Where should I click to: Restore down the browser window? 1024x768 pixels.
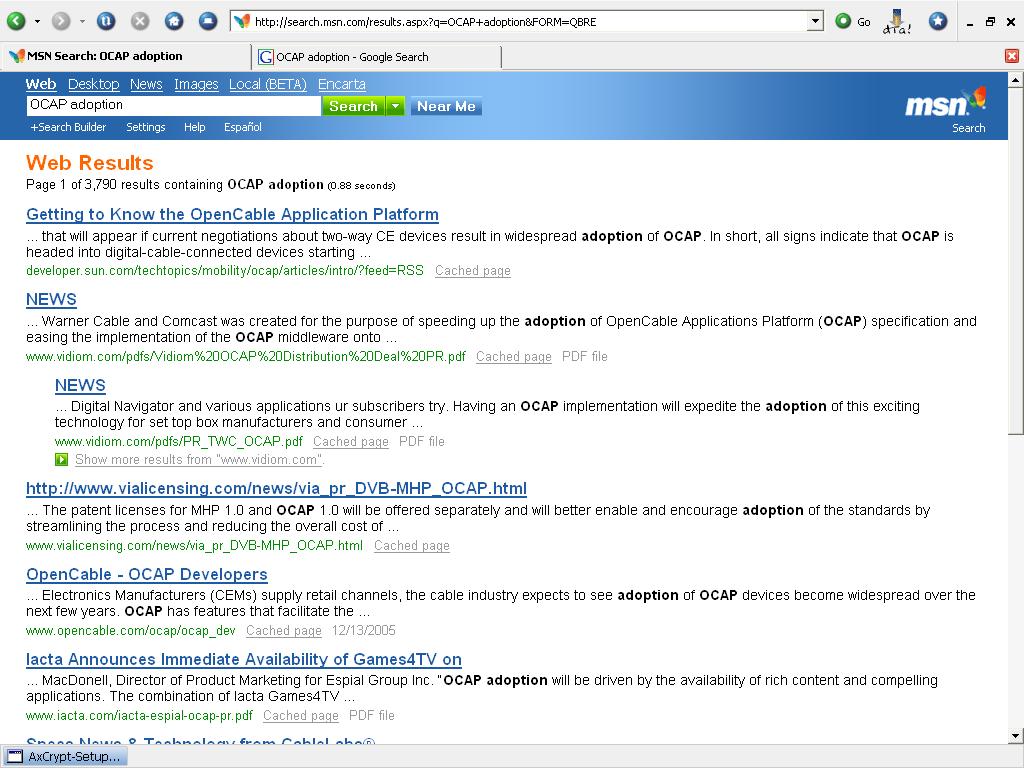991,22
